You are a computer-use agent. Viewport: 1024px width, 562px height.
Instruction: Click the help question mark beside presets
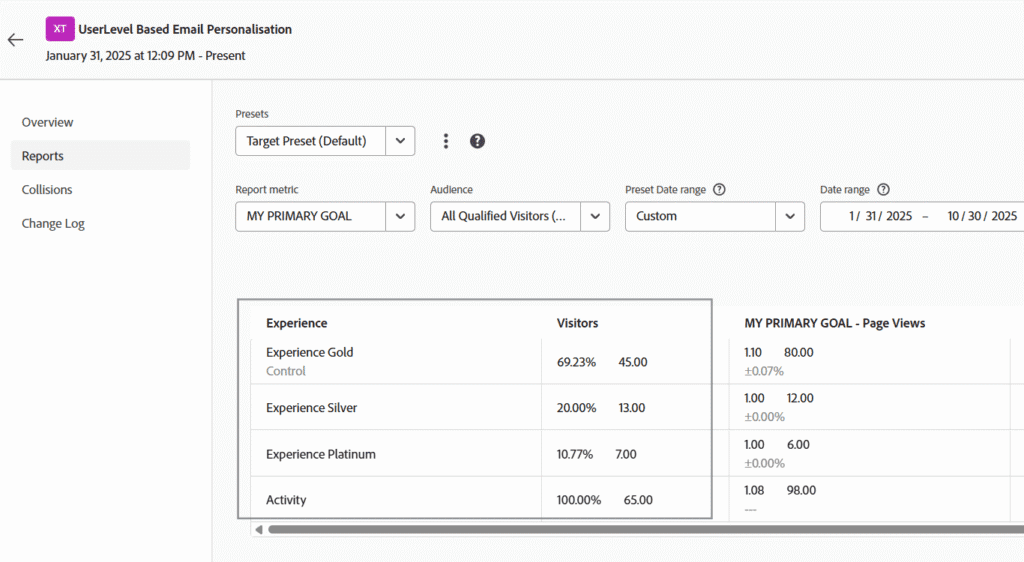click(x=477, y=141)
